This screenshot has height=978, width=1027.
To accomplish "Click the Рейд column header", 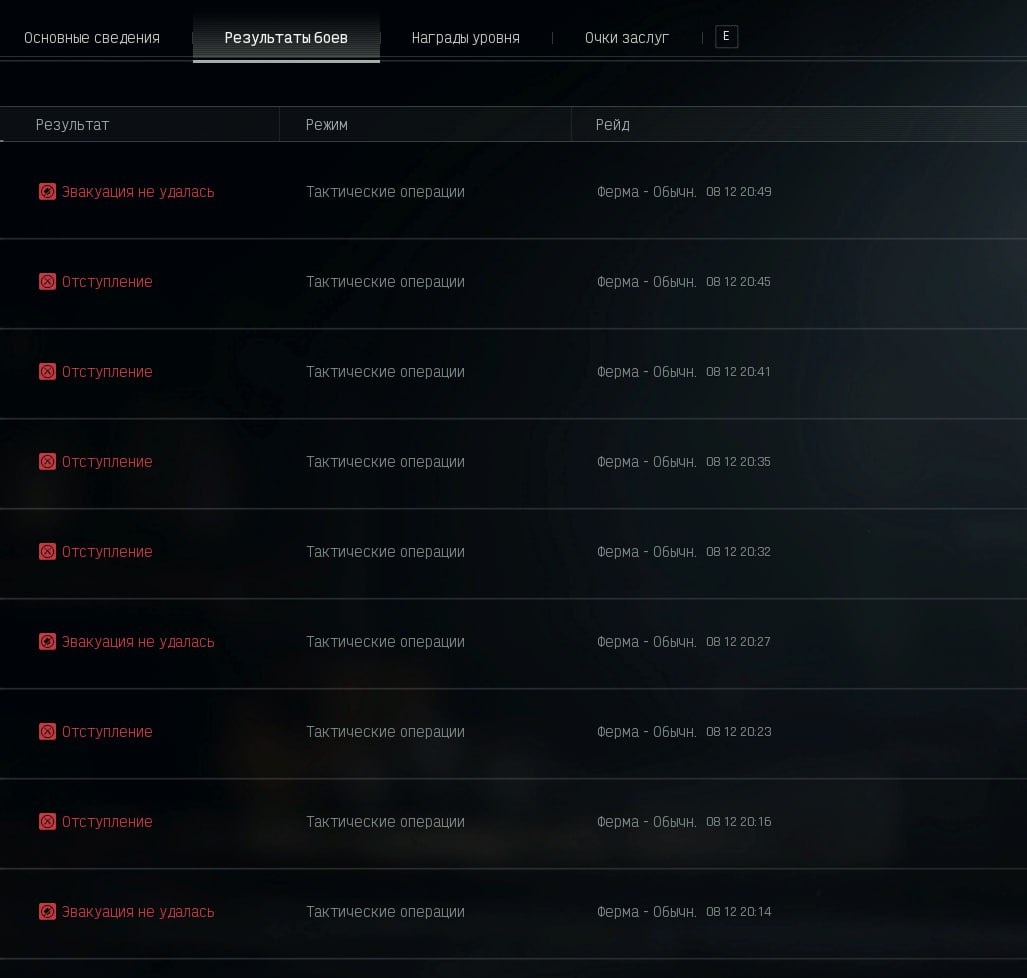I will point(612,125).
